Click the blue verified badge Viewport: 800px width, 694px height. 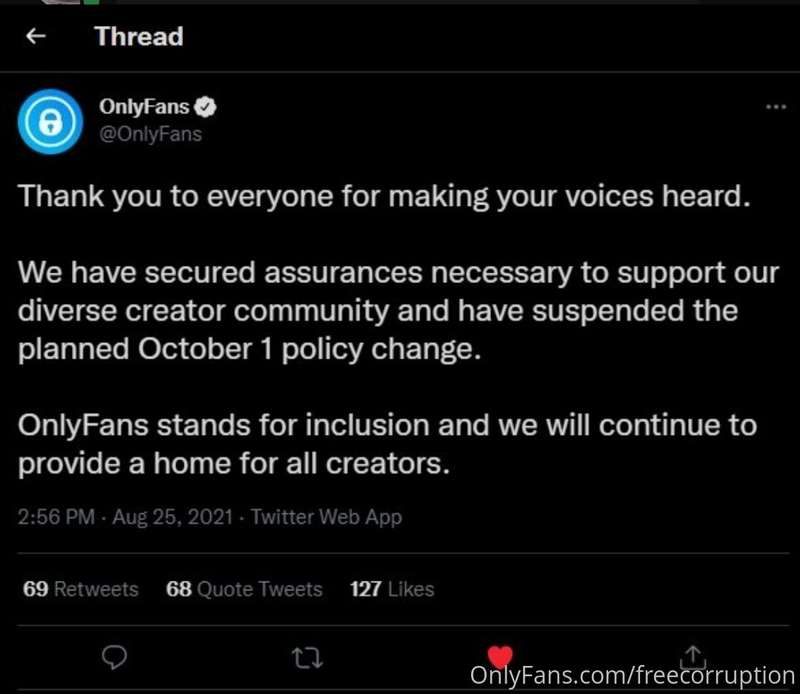(207, 107)
